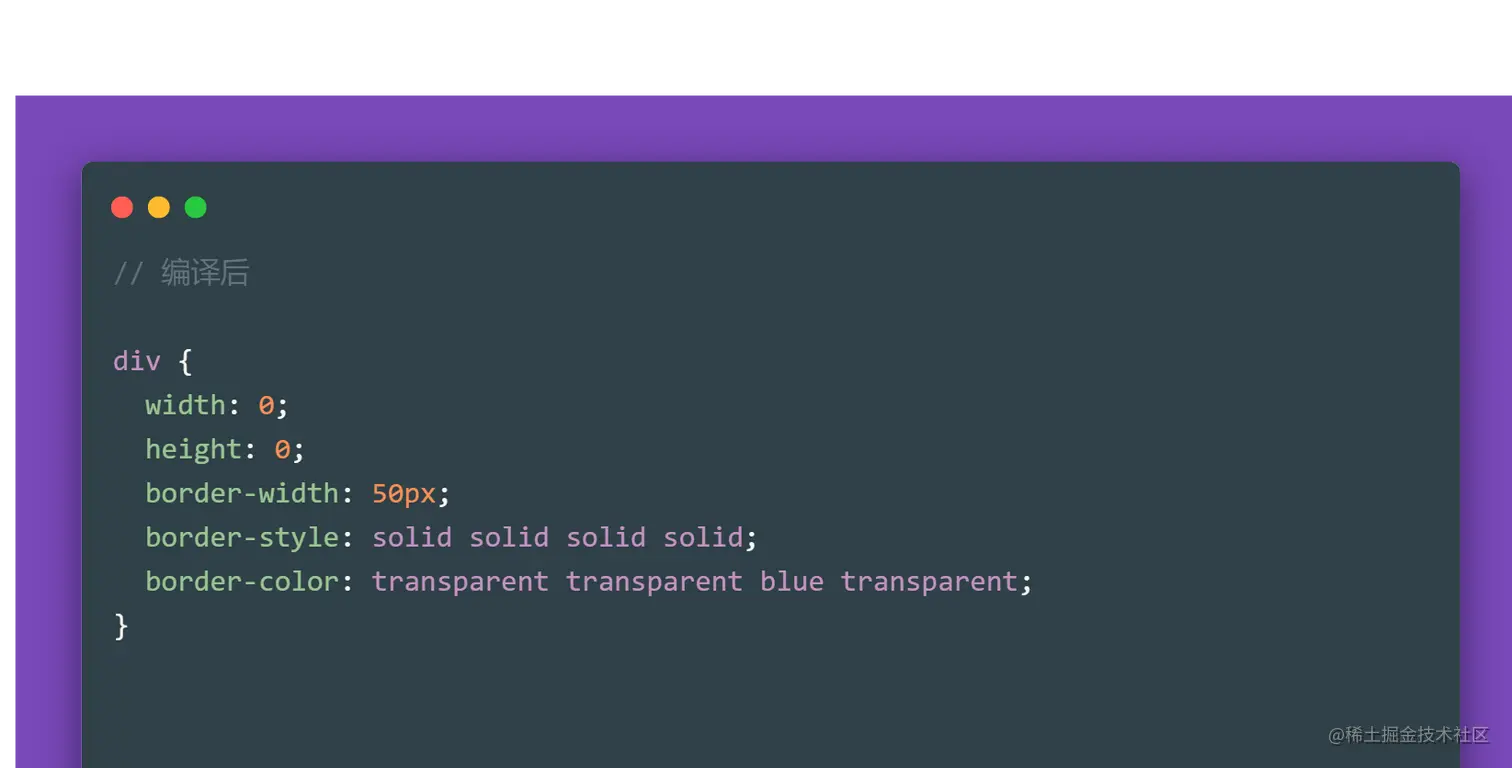Click the first "solid" value
The height and width of the screenshot is (768, 1512).
point(412,537)
